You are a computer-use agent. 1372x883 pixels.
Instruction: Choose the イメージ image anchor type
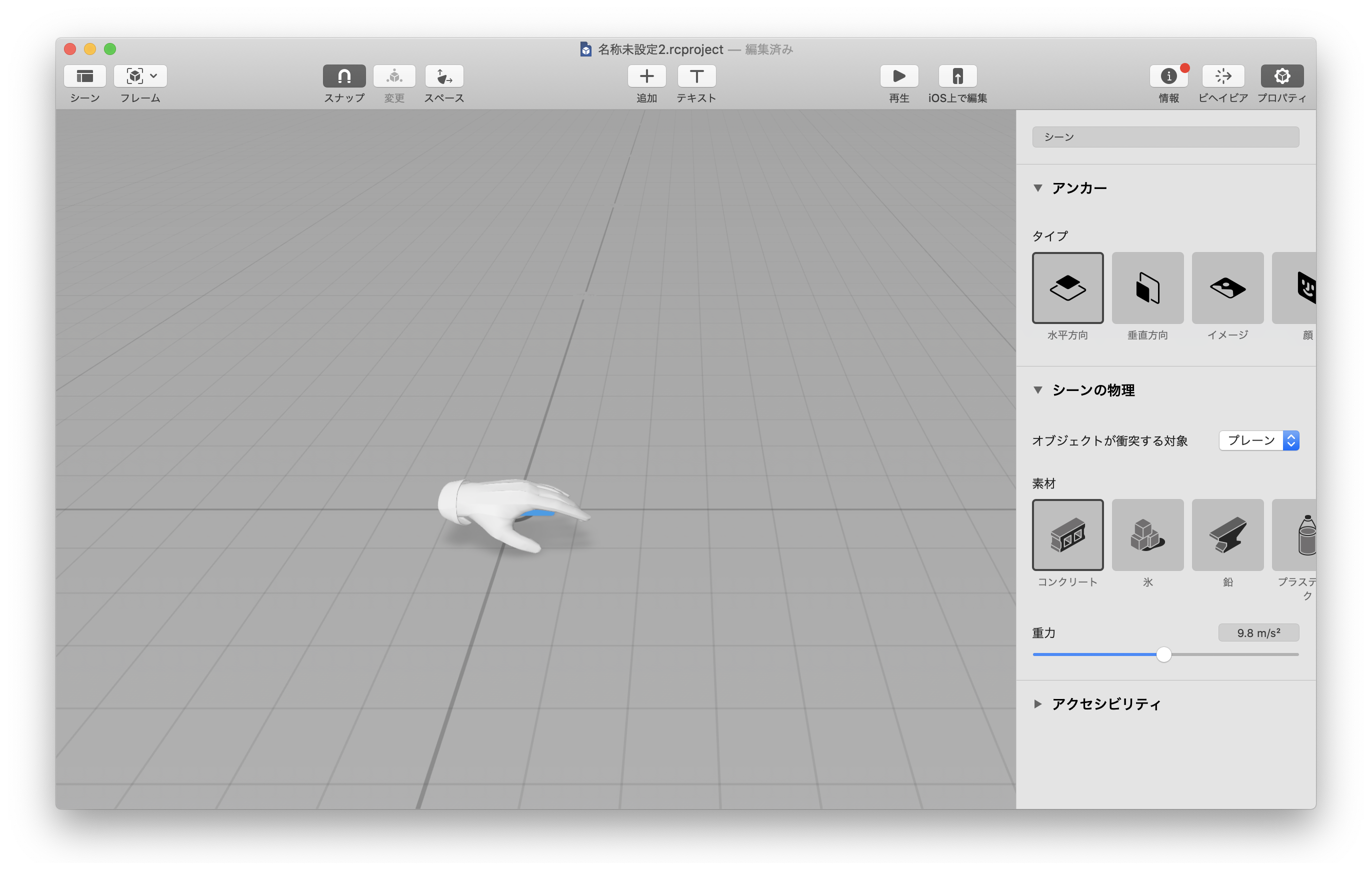(x=1227, y=288)
